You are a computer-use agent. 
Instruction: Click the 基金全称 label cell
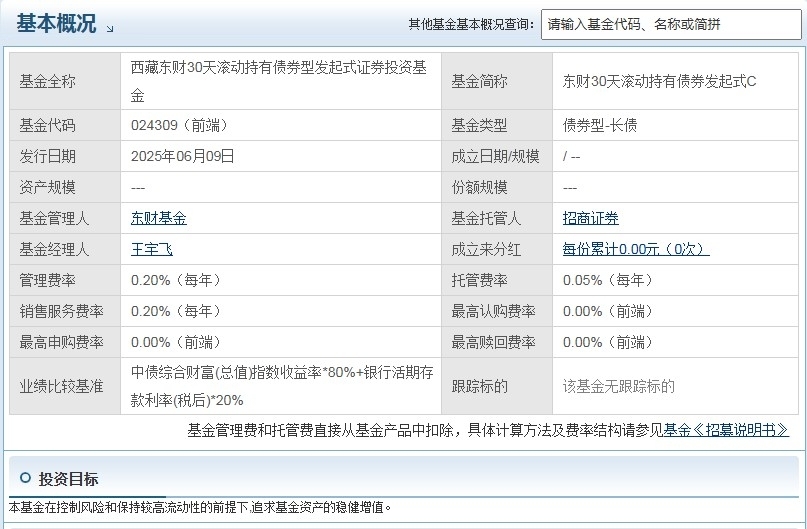point(65,81)
